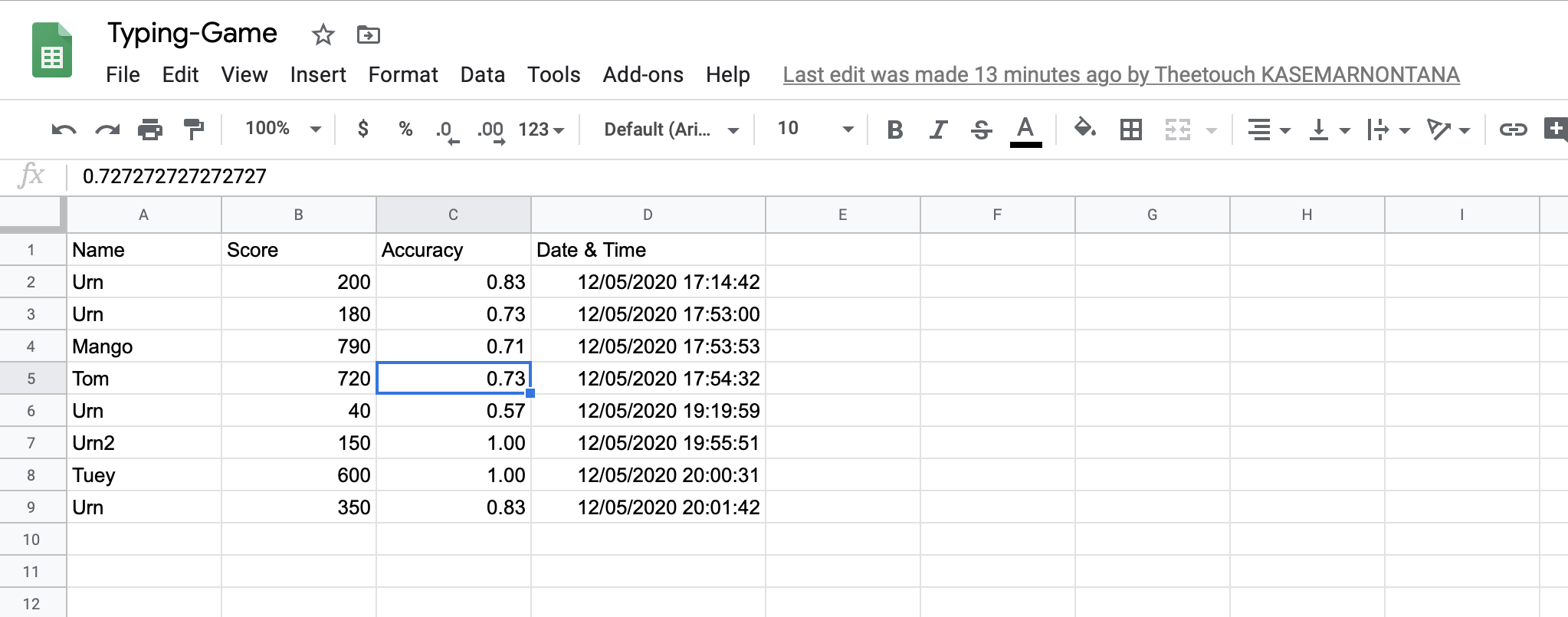Select the score cell 600
This screenshot has width=1568, height=617.
pos(299,475)
